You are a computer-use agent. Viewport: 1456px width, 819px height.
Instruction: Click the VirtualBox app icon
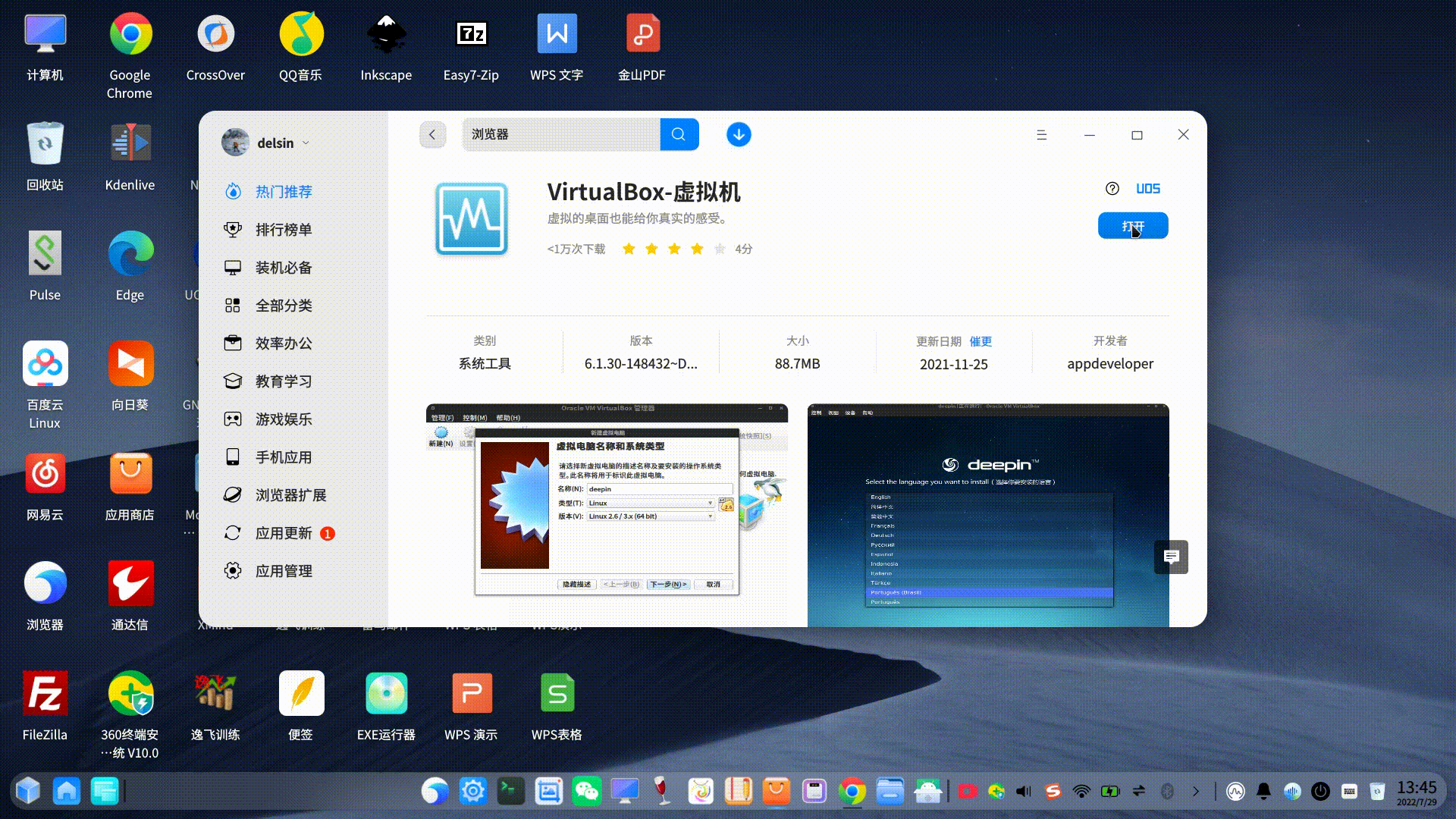point(471,219)
